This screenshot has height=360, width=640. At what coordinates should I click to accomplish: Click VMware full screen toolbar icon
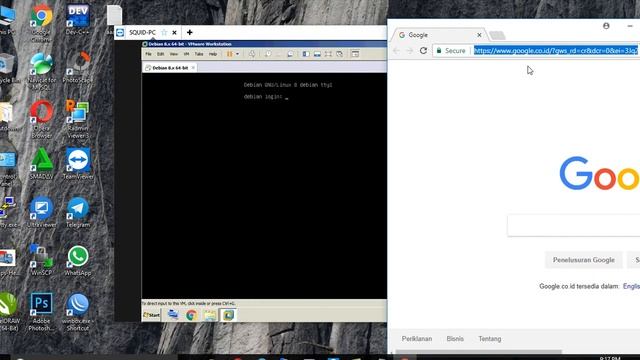(x=328, y=54)
